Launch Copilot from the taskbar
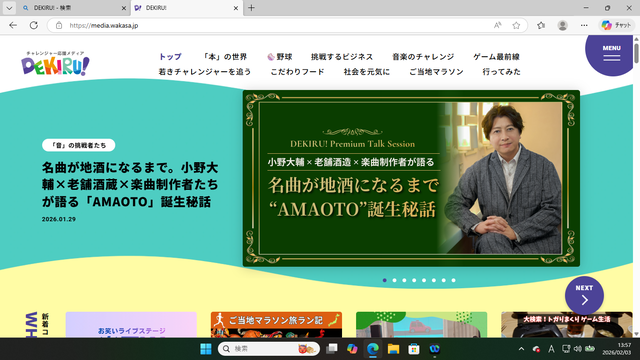The width and height of the screenshot is (640, 360). coord(352,349)
